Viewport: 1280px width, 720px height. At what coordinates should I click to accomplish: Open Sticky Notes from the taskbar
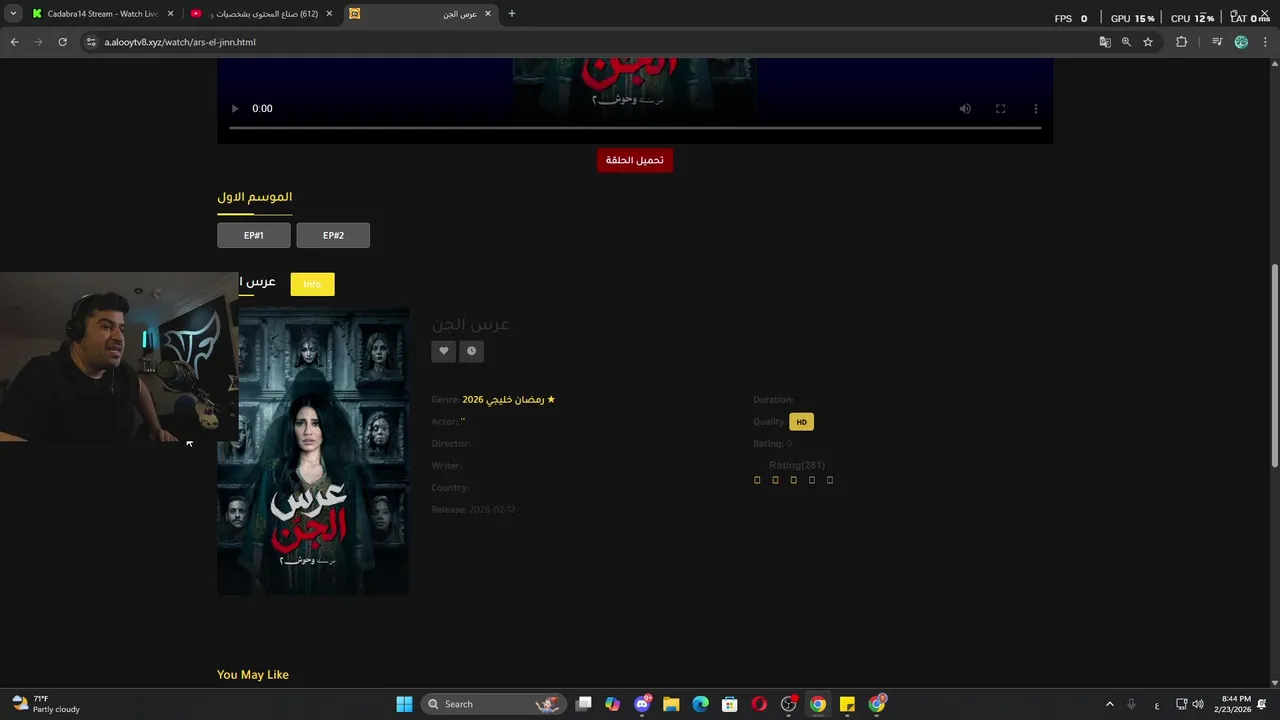coord(847,704)
